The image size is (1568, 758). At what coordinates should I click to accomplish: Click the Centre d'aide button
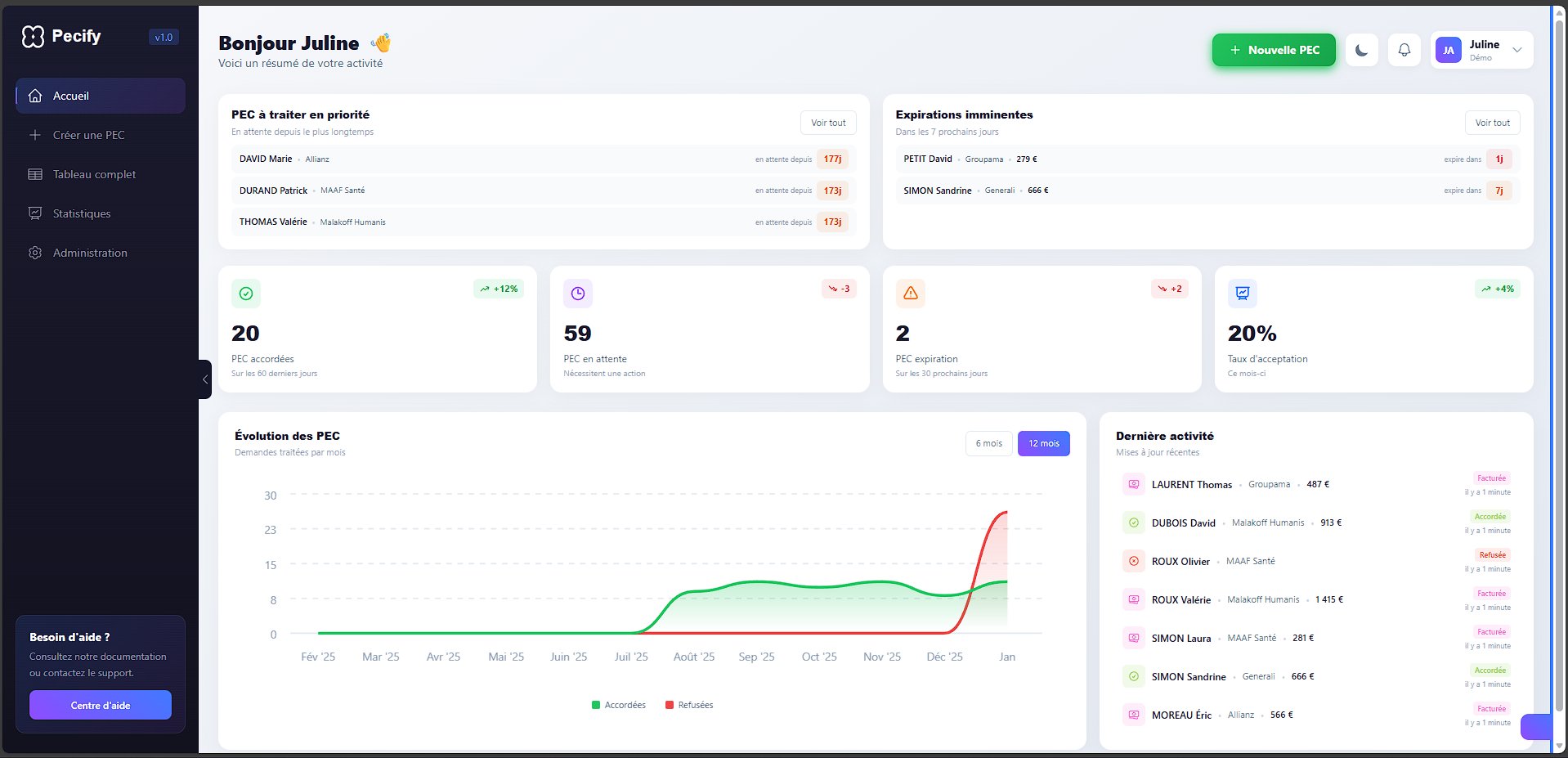click(x=100, y=704)
